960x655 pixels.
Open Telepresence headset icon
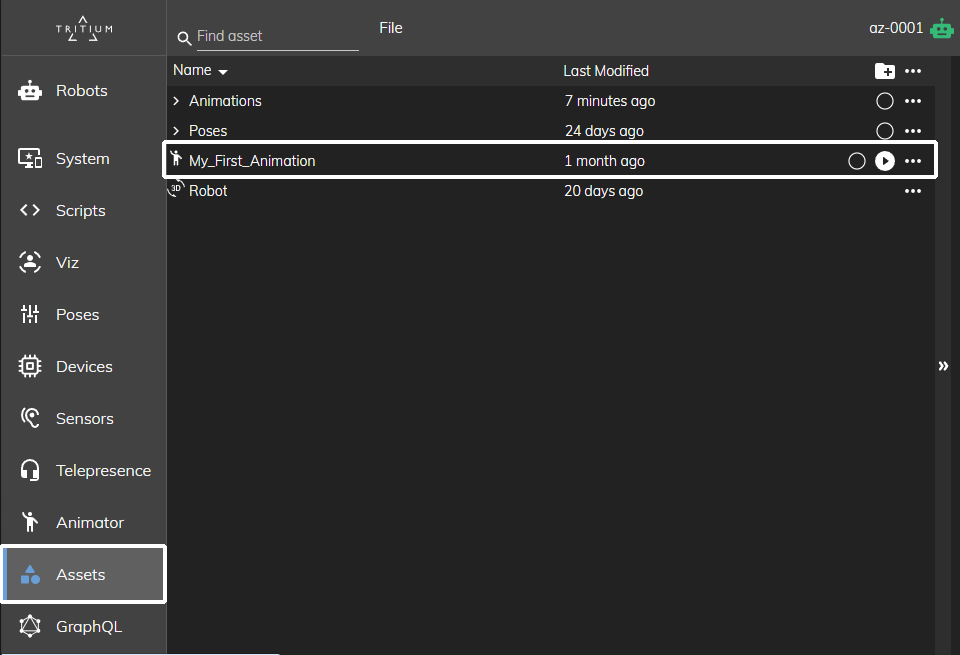[x=30, y=471]
